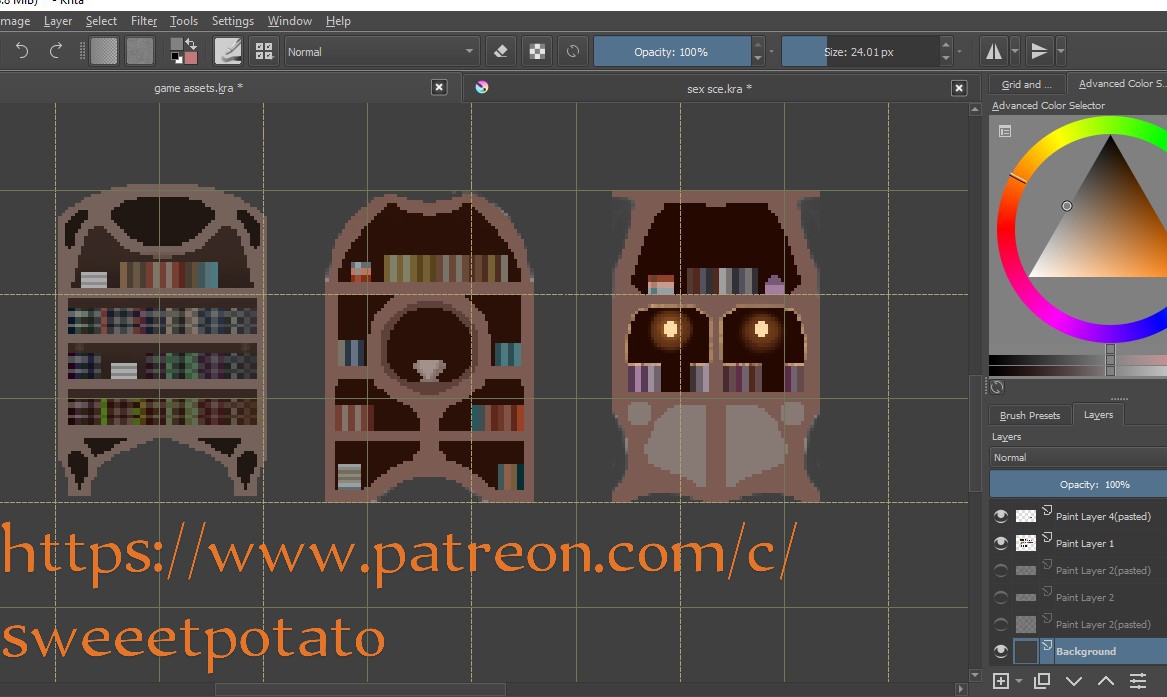Adjust the brush Size slider
Image resolution: width=1167 pixels, height=697 pixels.
(x=859, y=51)
